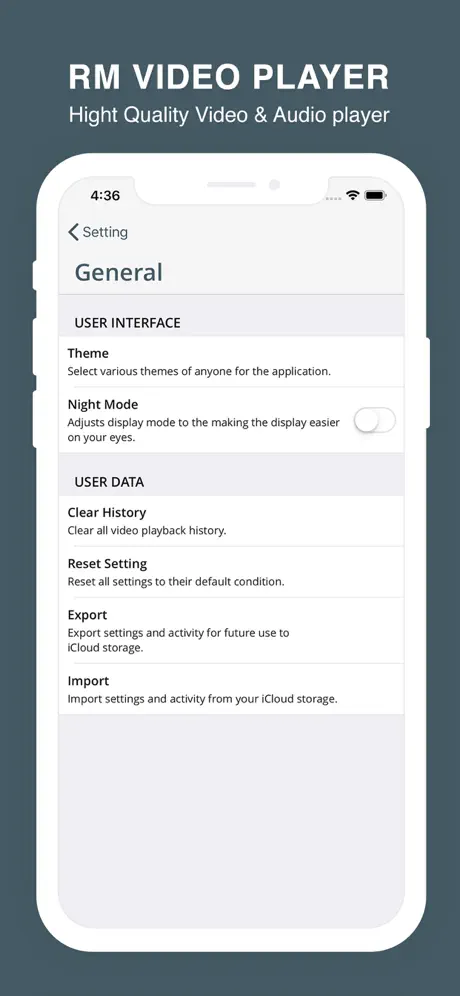This screenshot has height=996, width=460.
Task: Tap the Wi-Fi status bar icon
Action: tap(353, 195)
